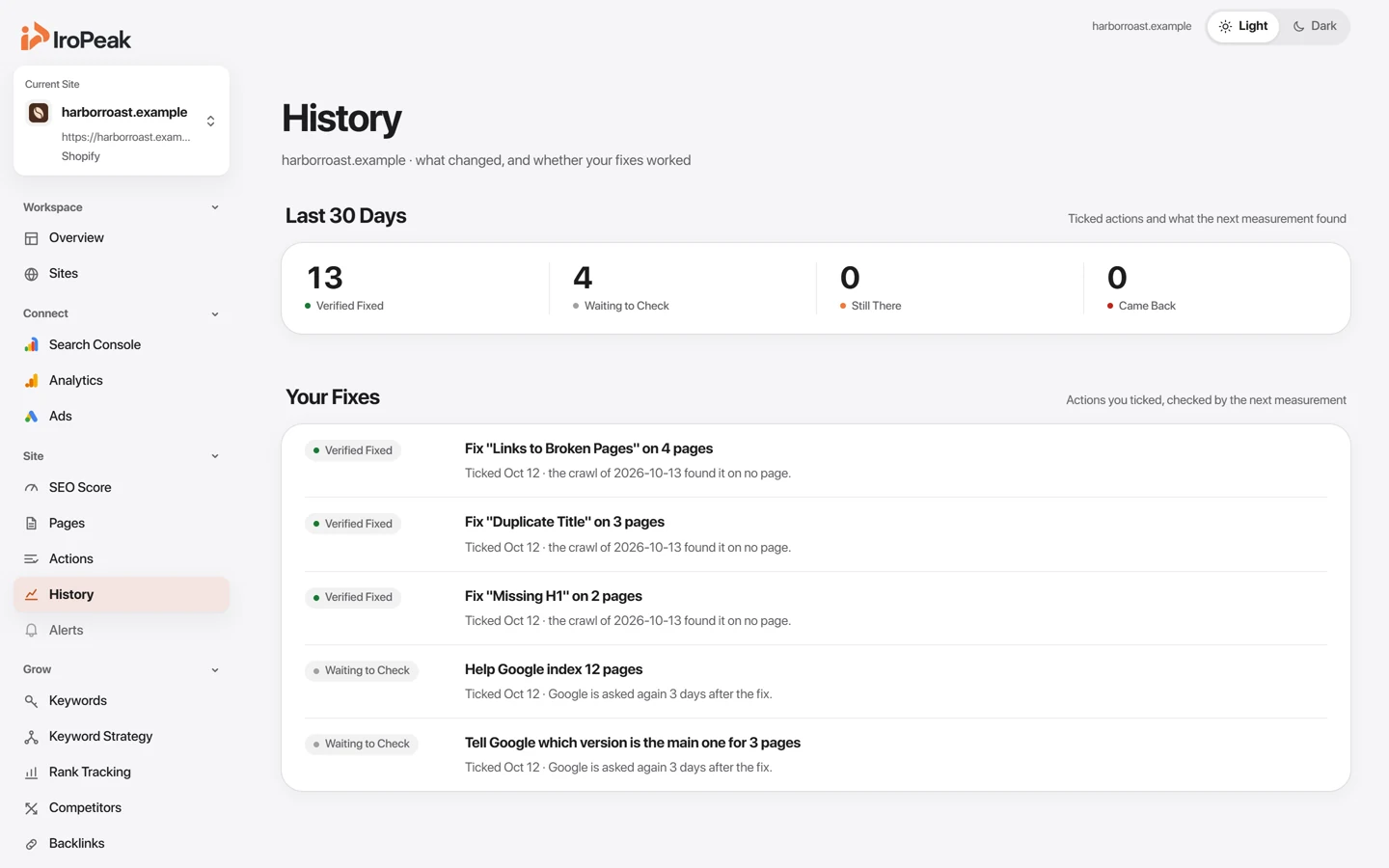Click the 13 Verified Fixed stat
1389x868 pixels.
[415, 288]
